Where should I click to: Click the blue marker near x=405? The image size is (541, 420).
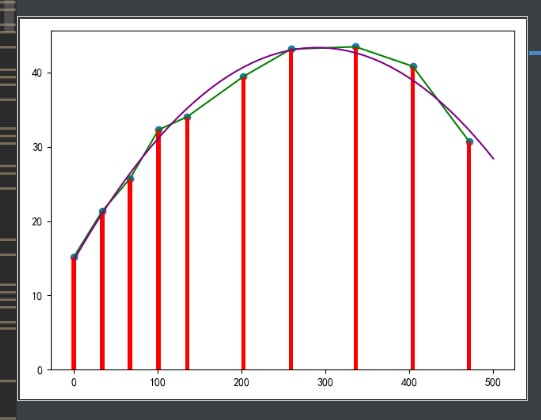click(413, 66)
